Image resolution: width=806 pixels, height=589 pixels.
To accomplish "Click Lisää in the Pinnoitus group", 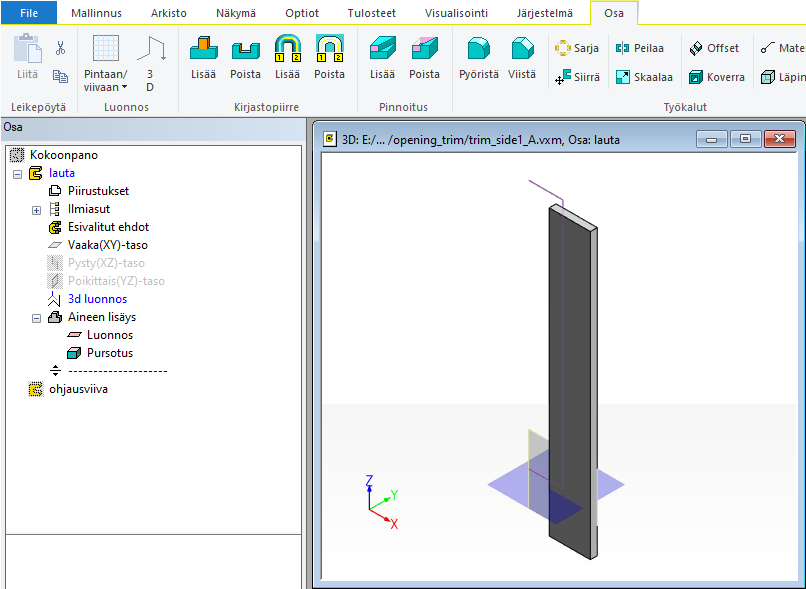I will [x=382, y=58].
